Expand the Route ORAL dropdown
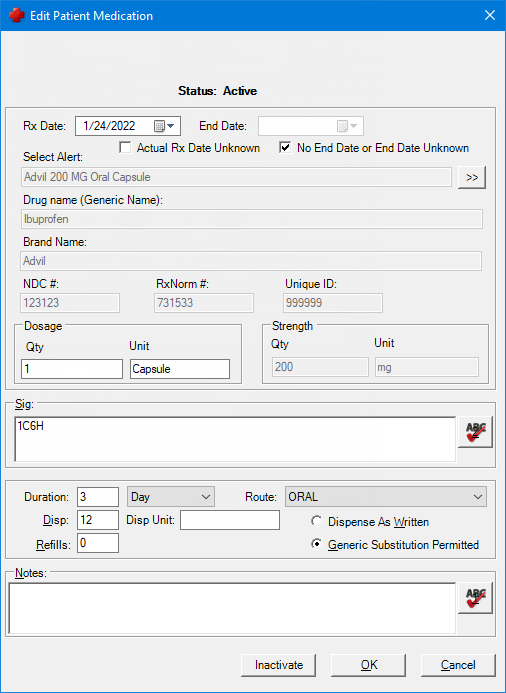 386,497
